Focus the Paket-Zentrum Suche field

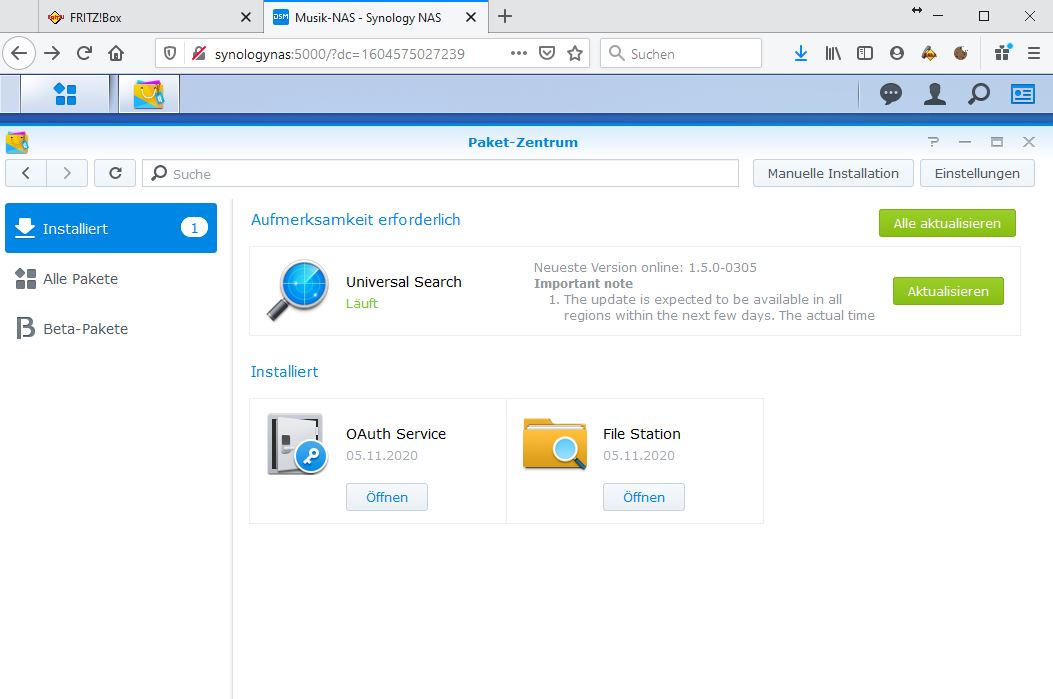click(x=441, y=173)
